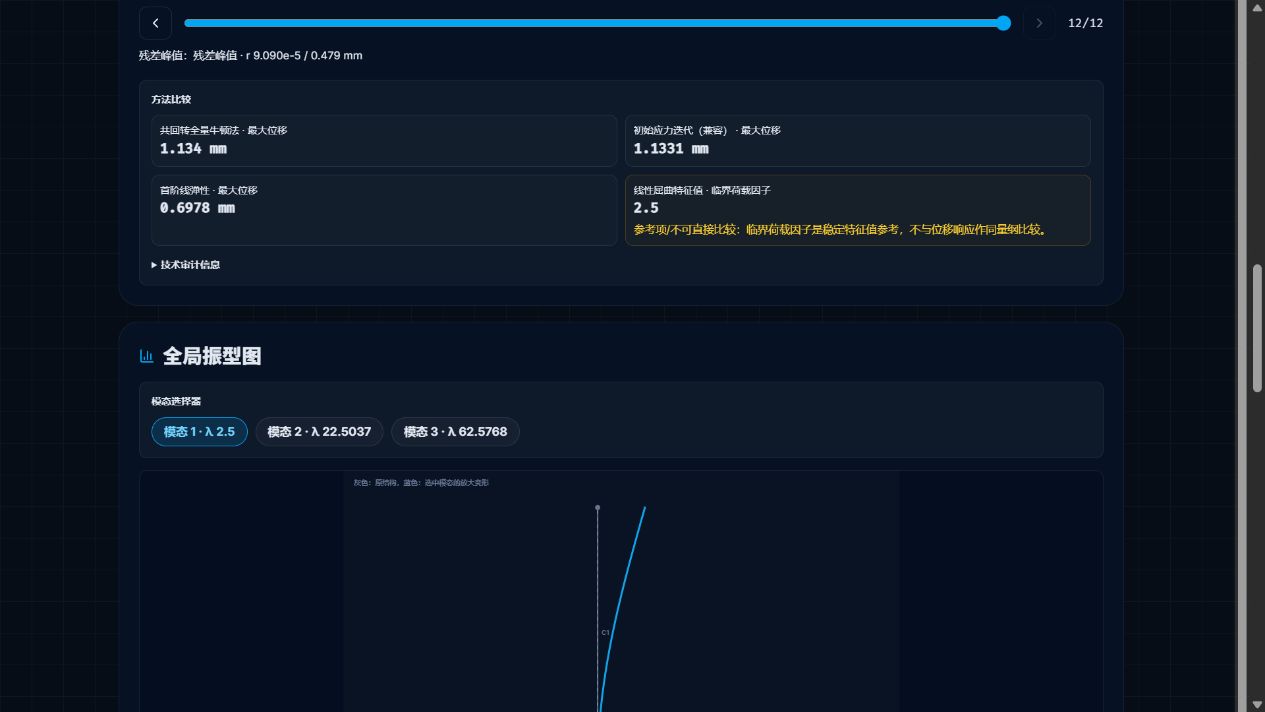Click the 线性屈曲特征值 · 临界荷载因子 label
This screenshot has width=1265, height=712.
[702, 190]
